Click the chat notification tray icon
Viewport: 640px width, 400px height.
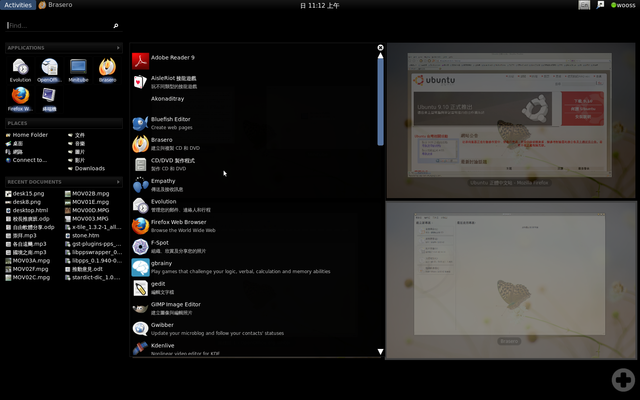pos(600,5)
